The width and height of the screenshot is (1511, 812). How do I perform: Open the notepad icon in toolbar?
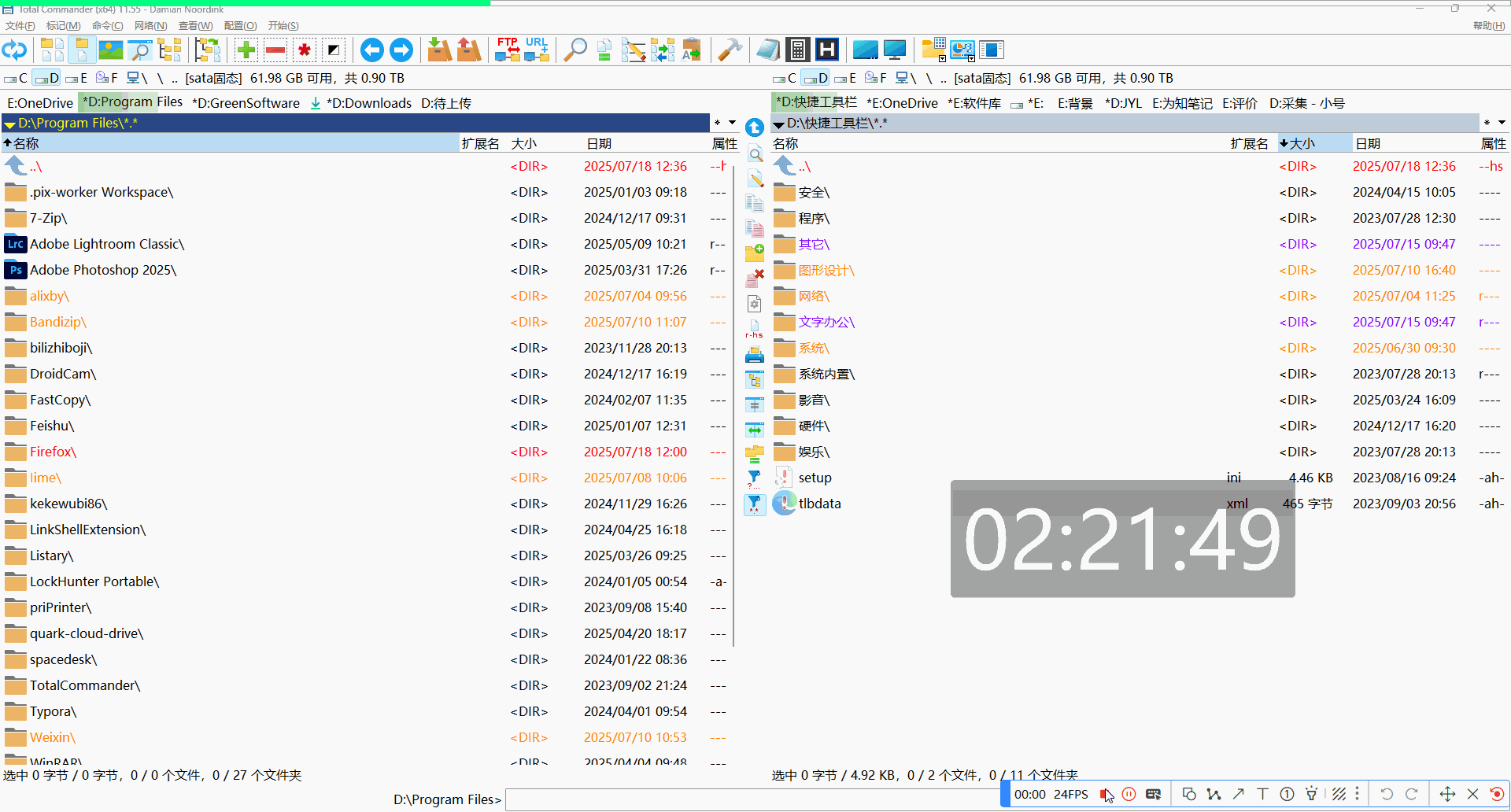click(768, 50)
